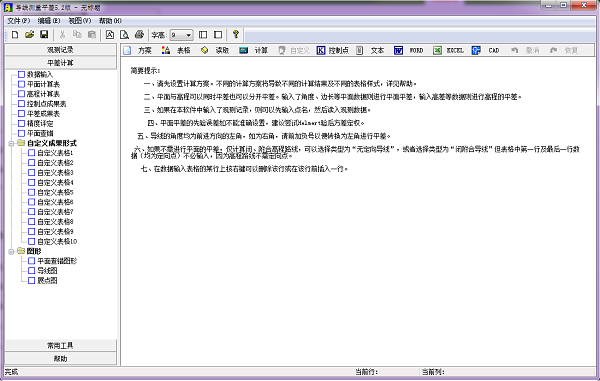The height and width of the screenshot is (381, 600).
Task: Select 平差成果表 in the tree
Action: pos(43,114)
